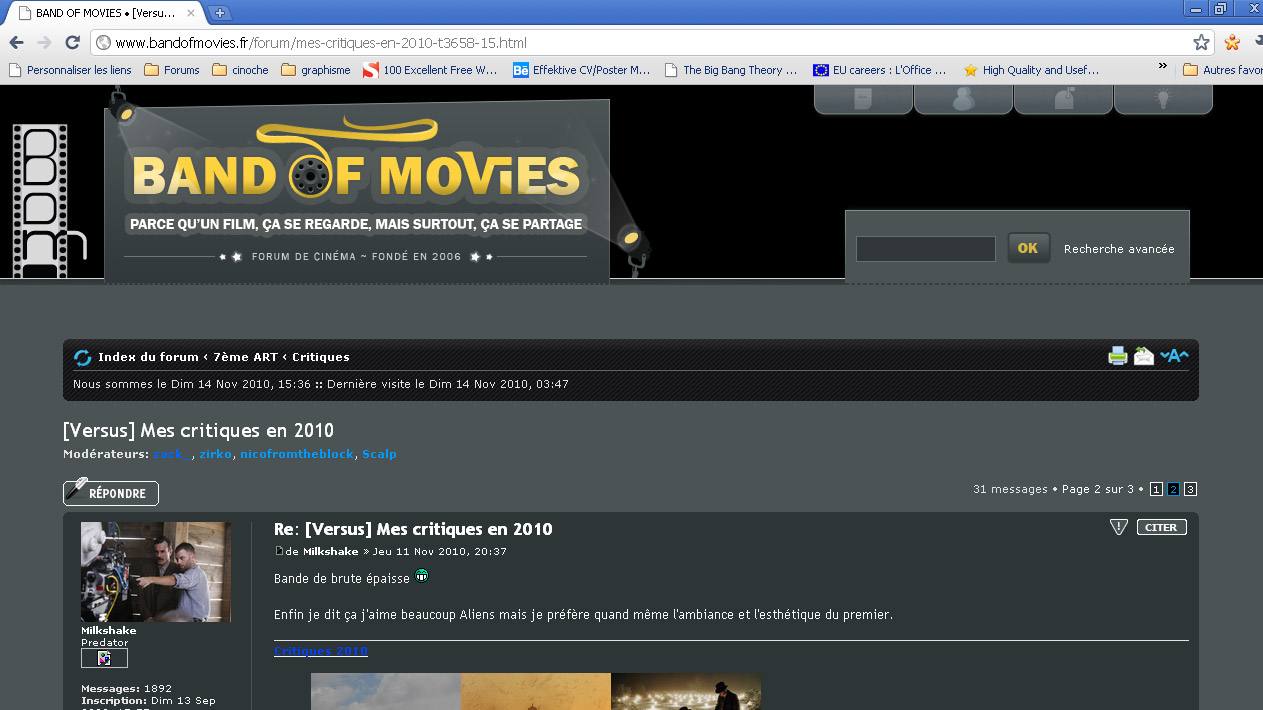The height and width of the screenshot is (710, 1263).
Task: Go back with the browser Back arrow
Action: pos(16,43)
